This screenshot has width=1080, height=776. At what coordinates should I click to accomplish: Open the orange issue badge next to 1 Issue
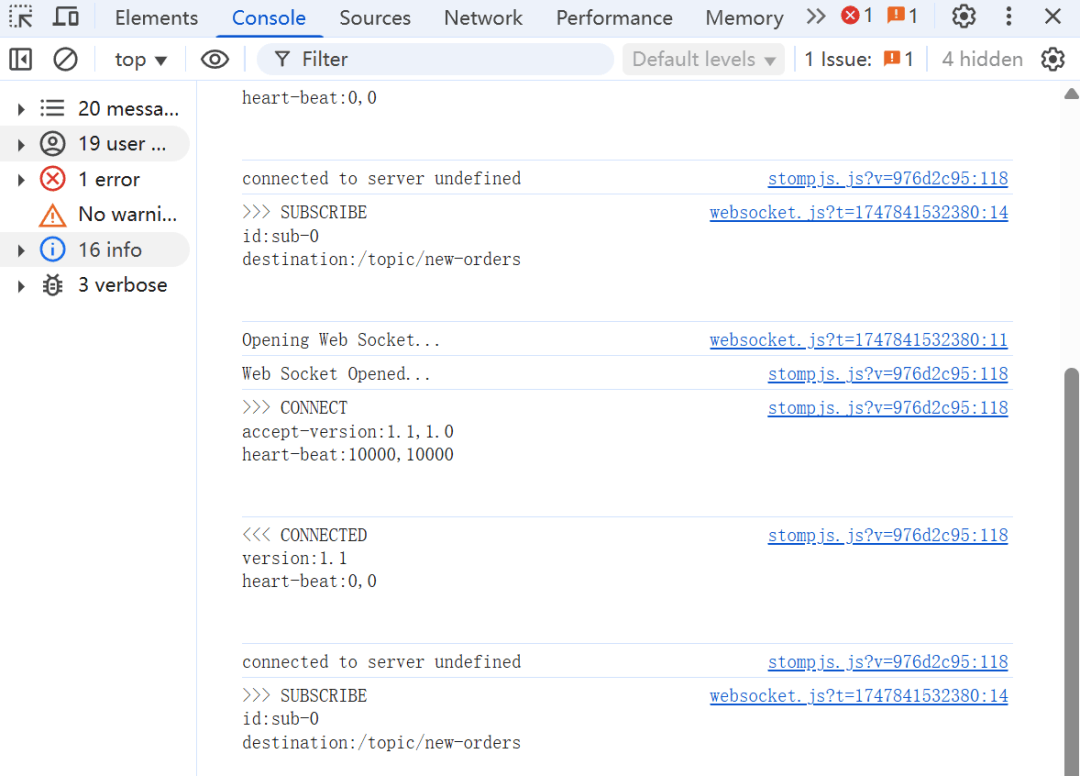point(899,59)
